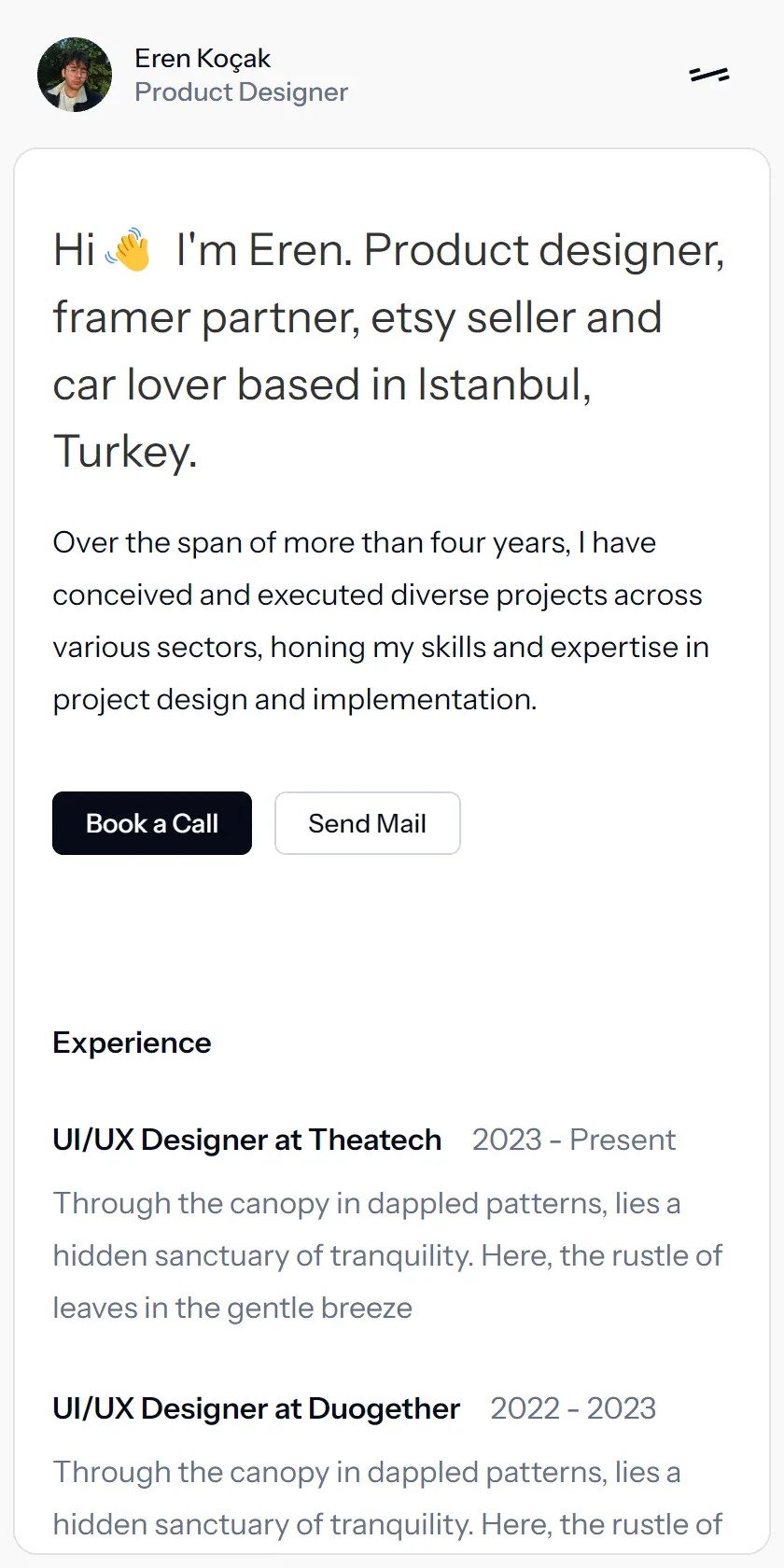The image size is (784, 1568).
Task: Click the Book a Call button
Action: (x=152, y=823)
